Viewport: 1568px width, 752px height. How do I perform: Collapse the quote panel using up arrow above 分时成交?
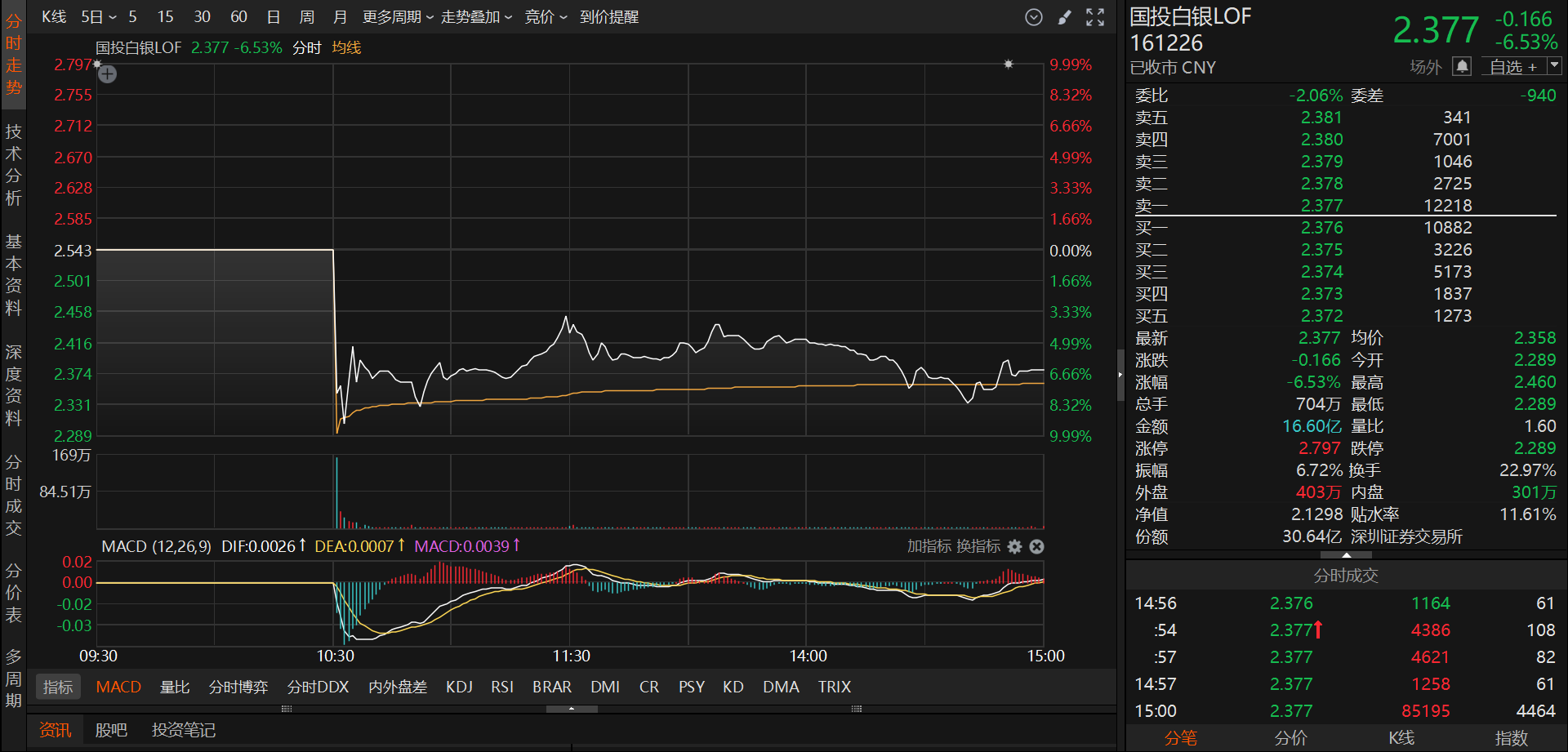[x=1346, y=555]
